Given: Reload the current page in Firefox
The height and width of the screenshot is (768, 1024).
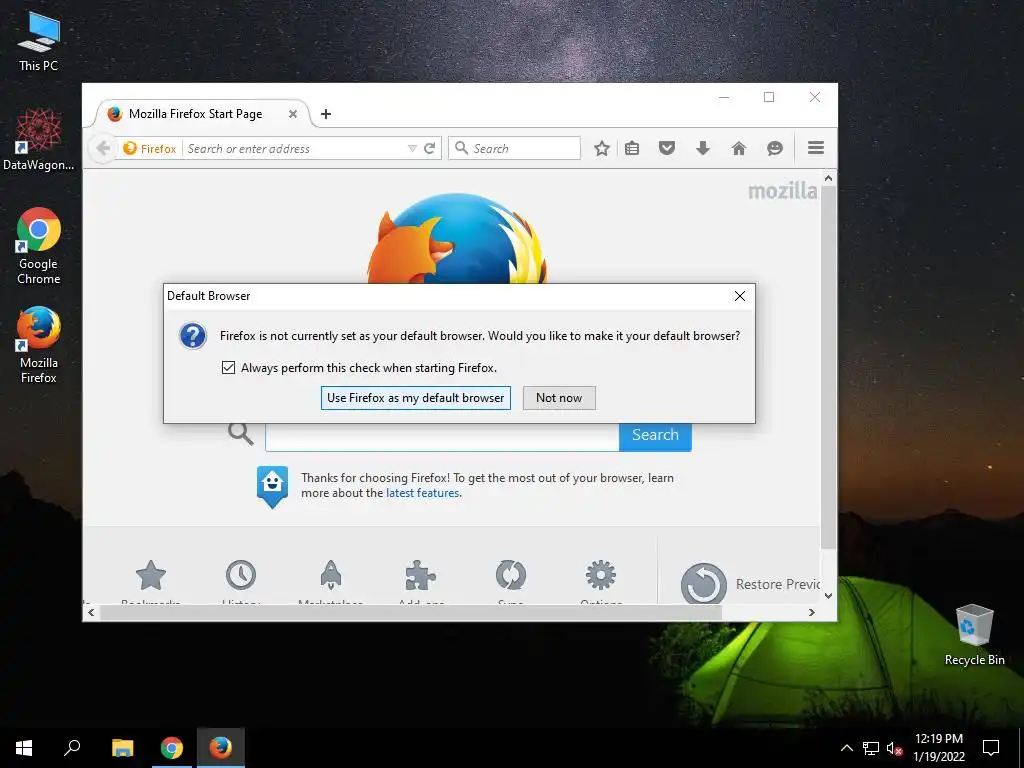Looking at the screenshot, I should (x=429, y=148).
